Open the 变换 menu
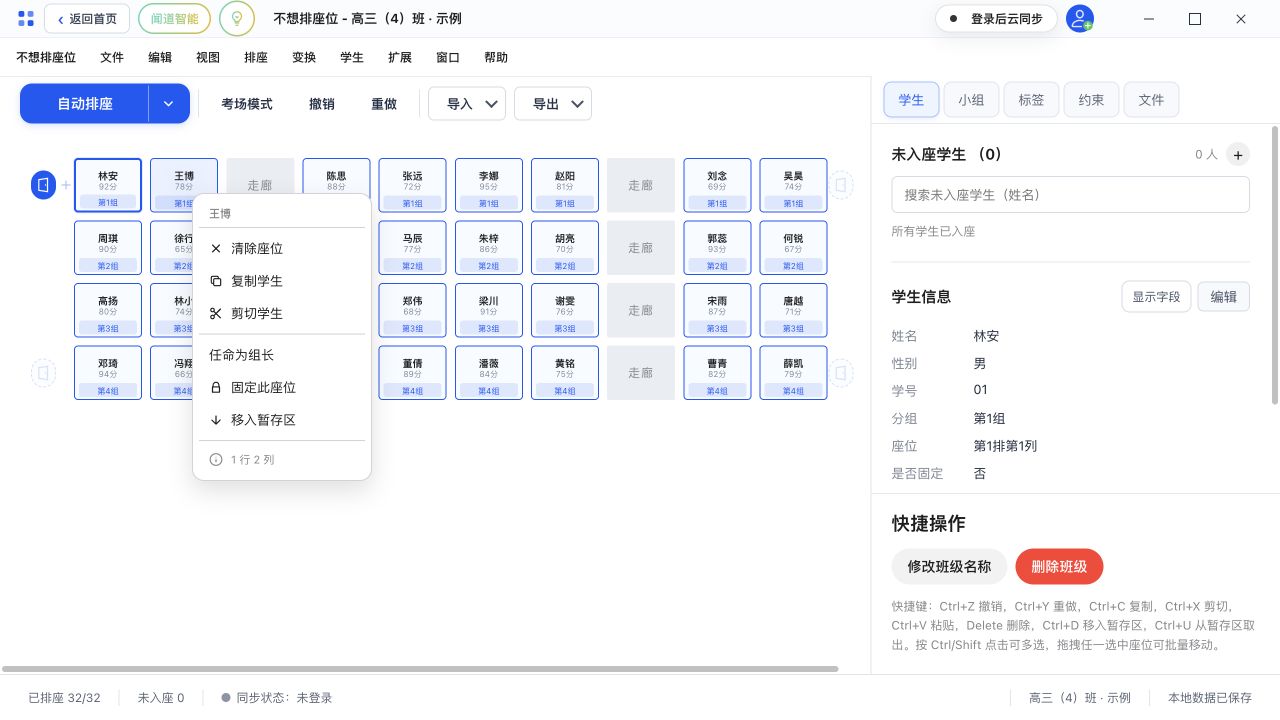Viewport: 1280px width, 720px height. (304, 58)
